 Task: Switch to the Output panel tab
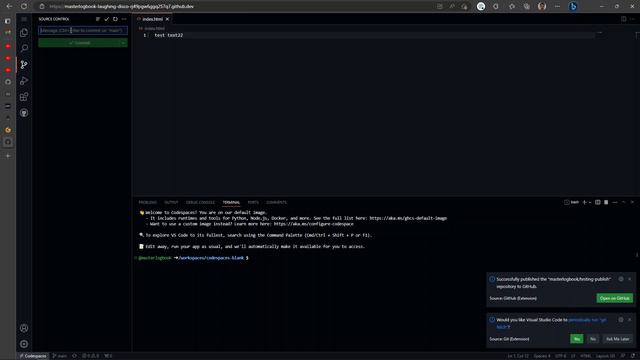[x=171, y=202]
